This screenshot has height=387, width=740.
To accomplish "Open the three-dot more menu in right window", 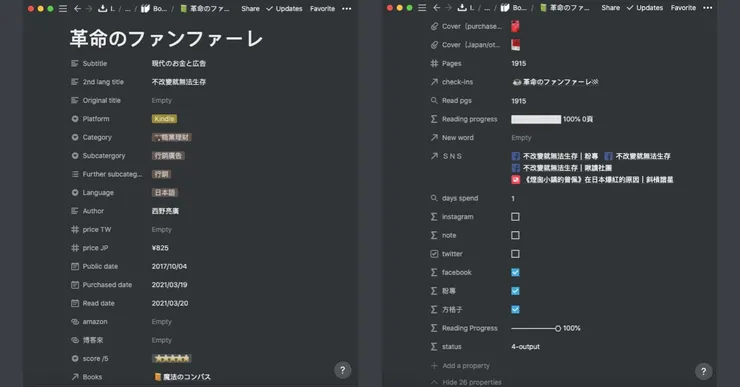I will [x=707, y=8].
